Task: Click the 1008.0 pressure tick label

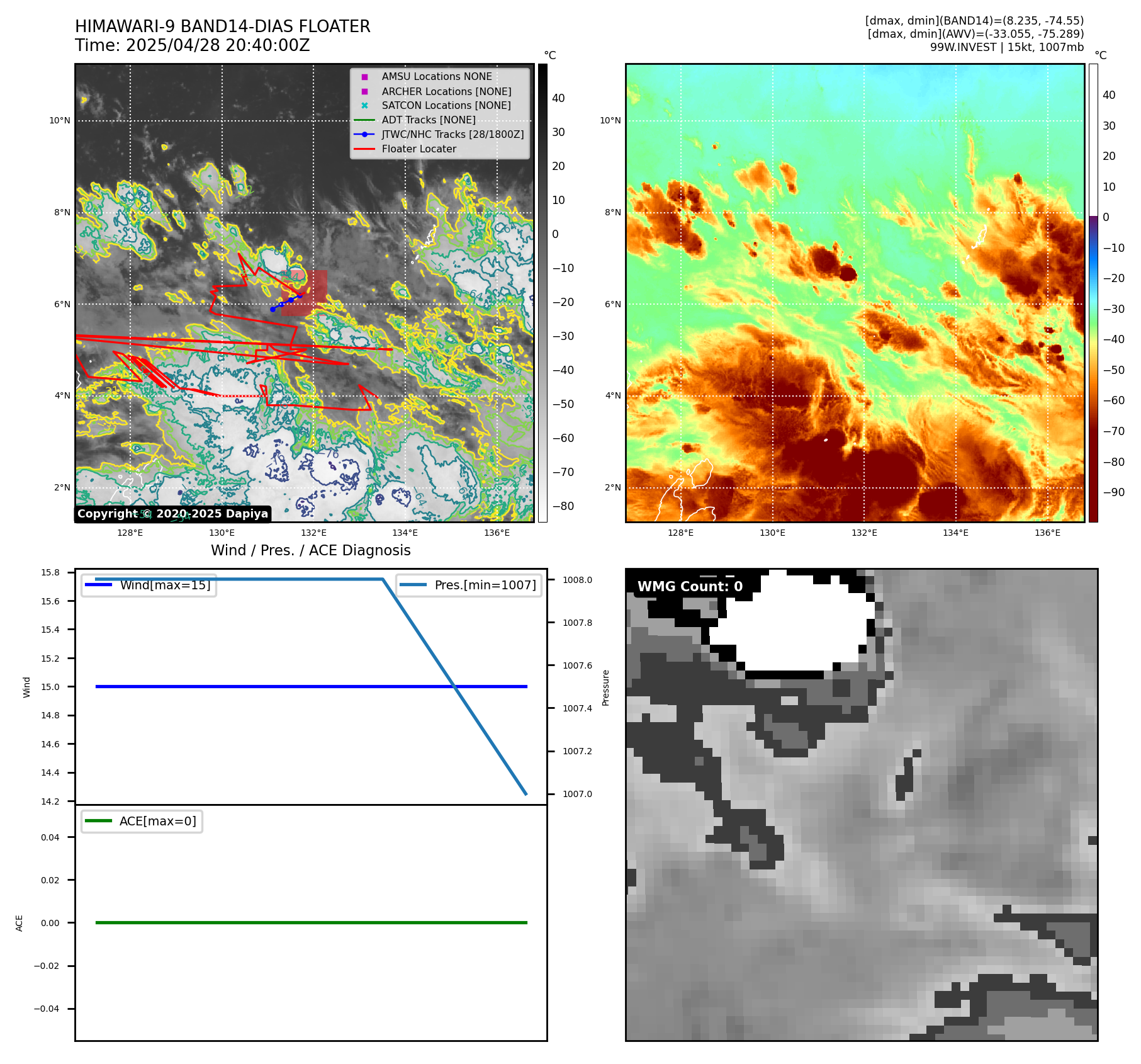Action: point(577,580)
